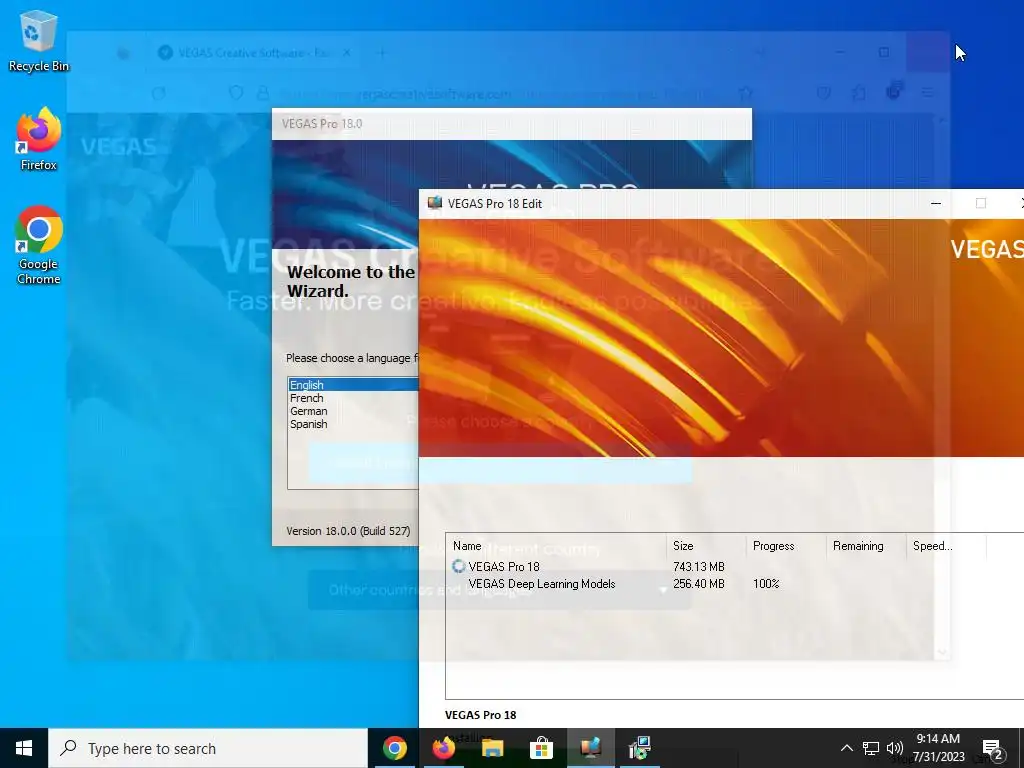
Task: Switch to the VEGAS installer taskbar icon
Action: click(x=590, y=748)
